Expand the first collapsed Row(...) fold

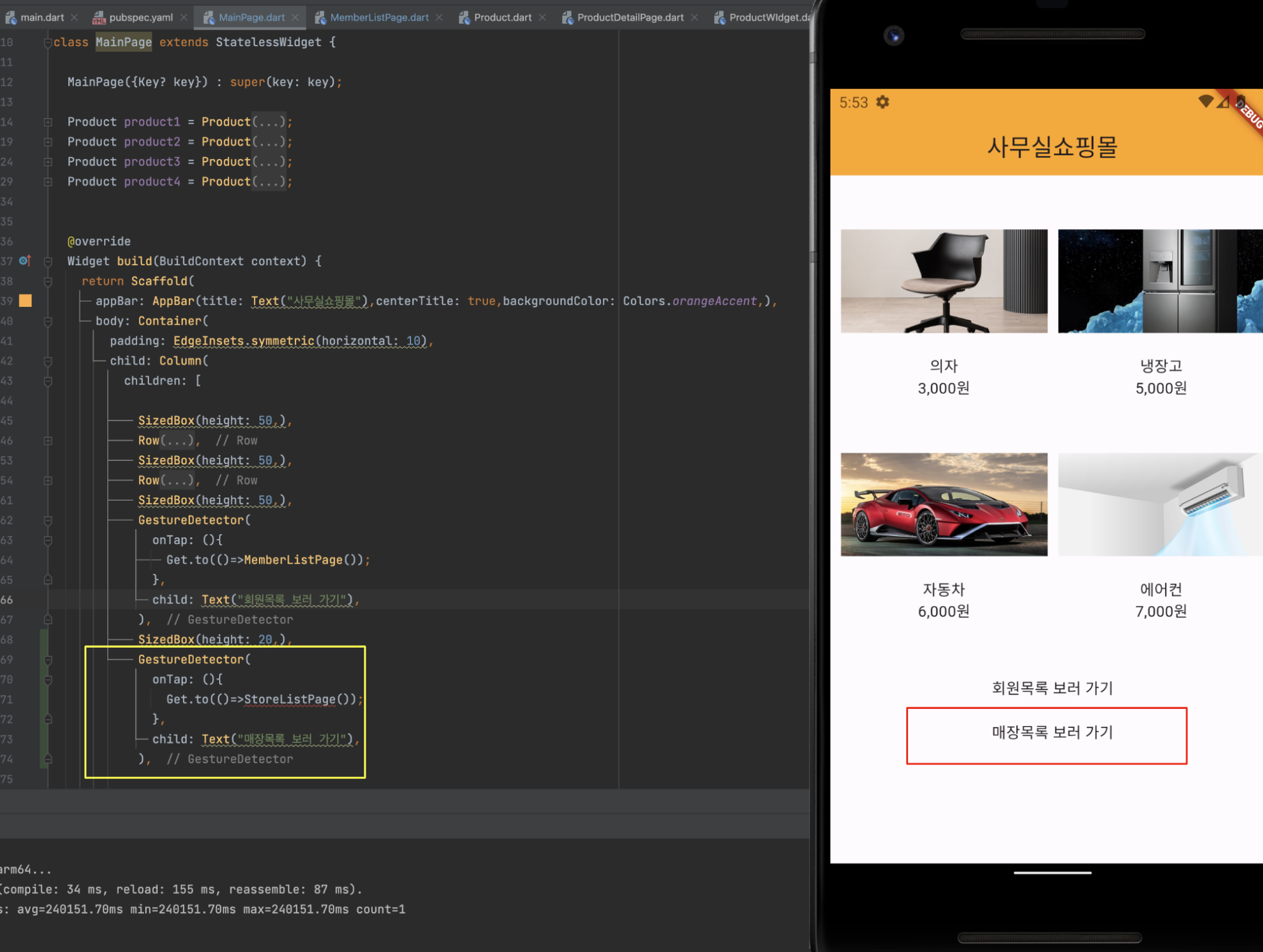tap(48, 441)
